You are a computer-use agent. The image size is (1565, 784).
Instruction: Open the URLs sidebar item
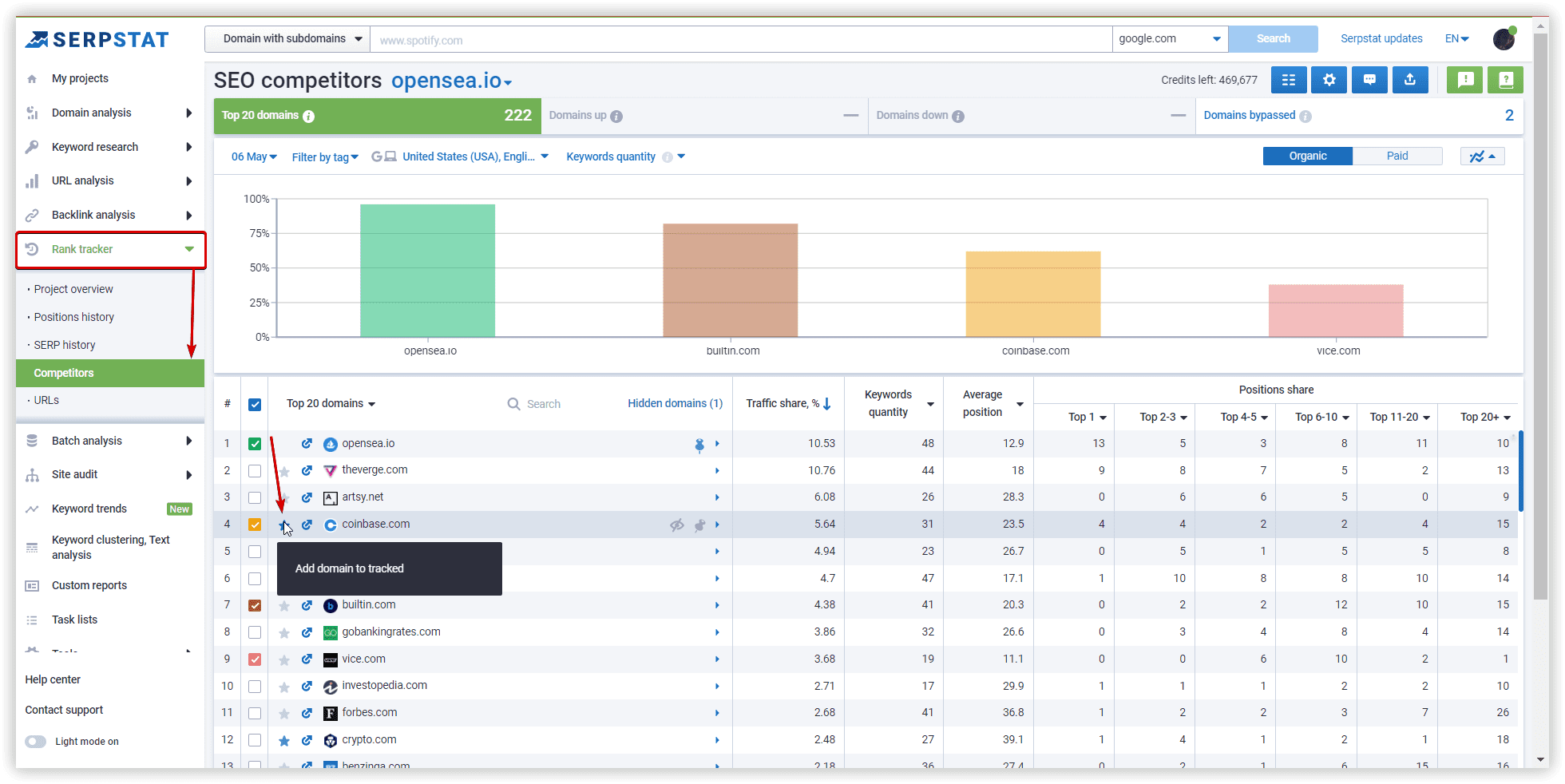point(46,400)
